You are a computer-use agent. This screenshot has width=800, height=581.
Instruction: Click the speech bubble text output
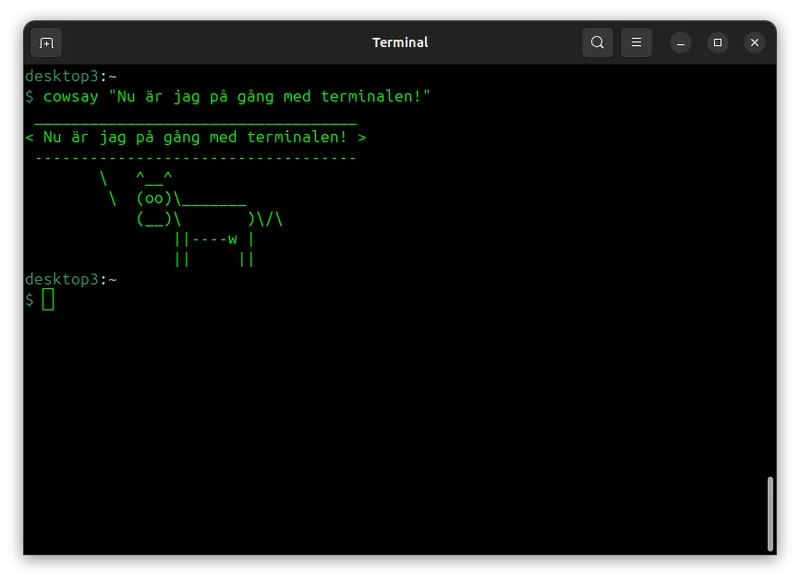click(195, 138)
